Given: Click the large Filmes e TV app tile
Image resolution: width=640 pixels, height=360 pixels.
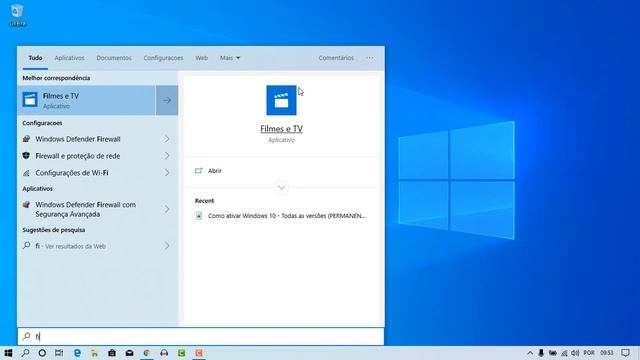Looking at the screenshot, I should click(281, 100).
